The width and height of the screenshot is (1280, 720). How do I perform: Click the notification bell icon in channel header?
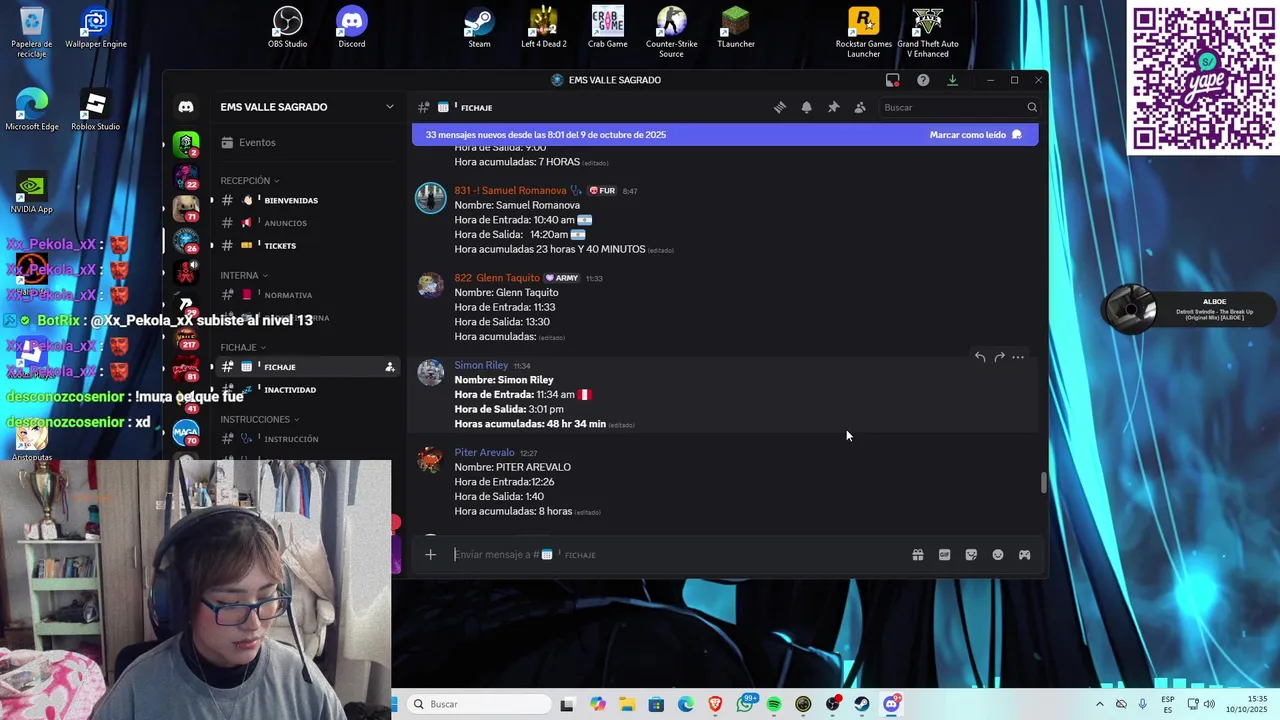point(807,107)
